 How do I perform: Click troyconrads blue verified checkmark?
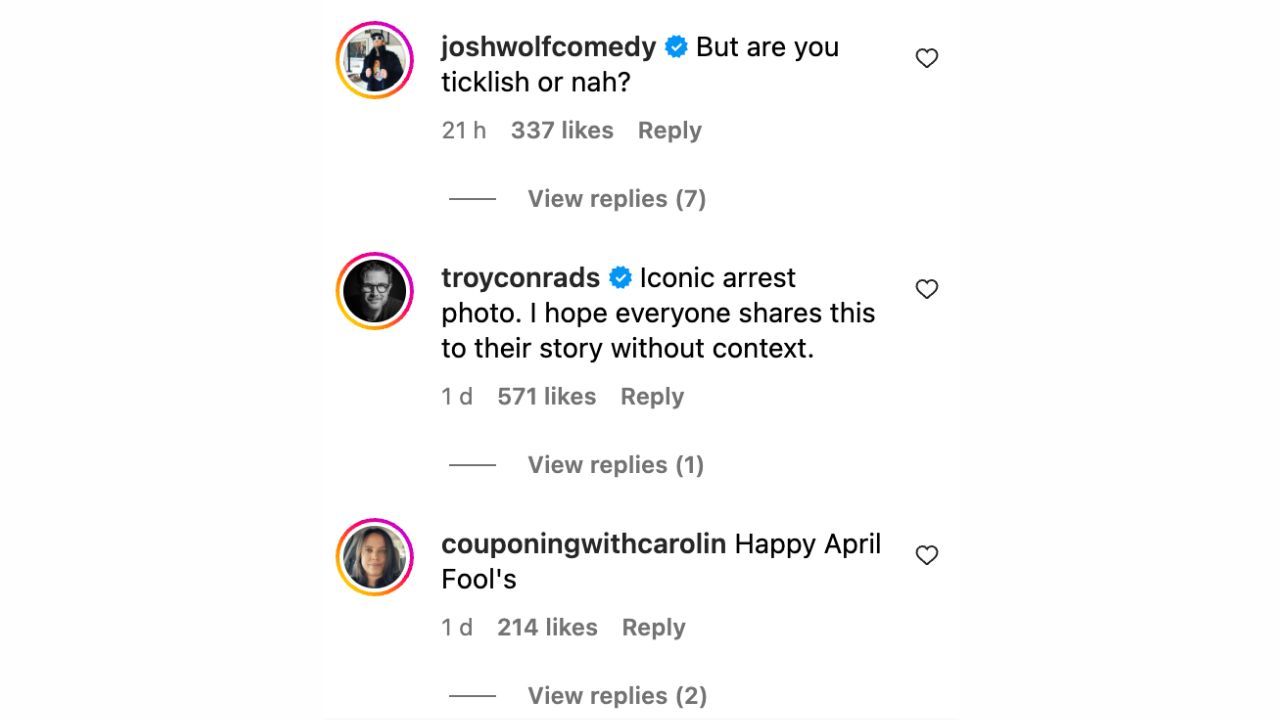click(620, 278)
